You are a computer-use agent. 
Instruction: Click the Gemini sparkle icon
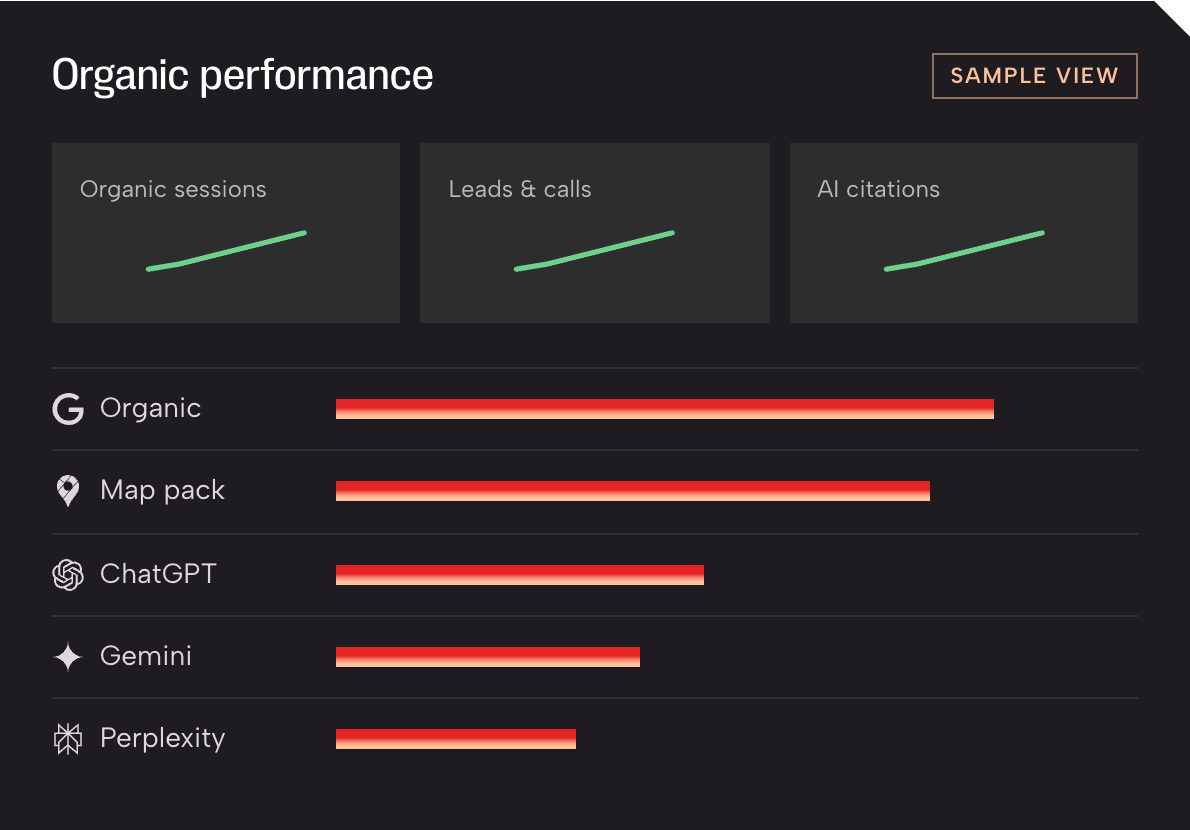(68, 656)
